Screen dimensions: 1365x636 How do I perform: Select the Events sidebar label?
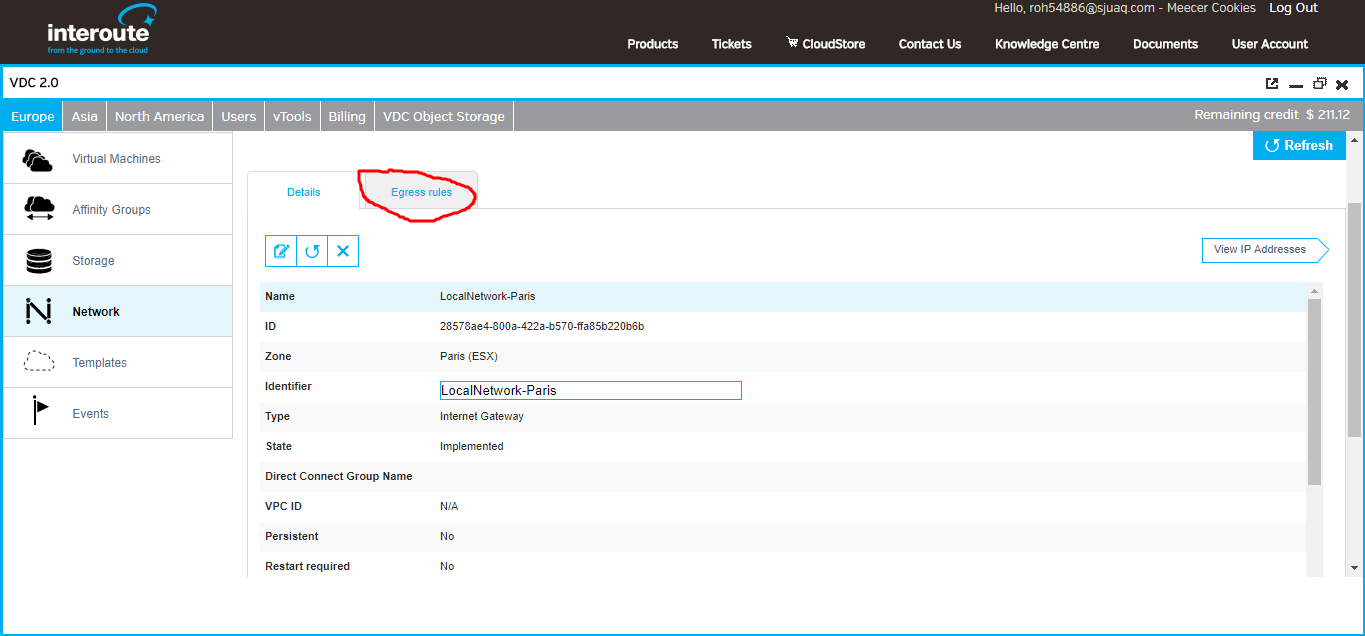[x=90, y=414]
